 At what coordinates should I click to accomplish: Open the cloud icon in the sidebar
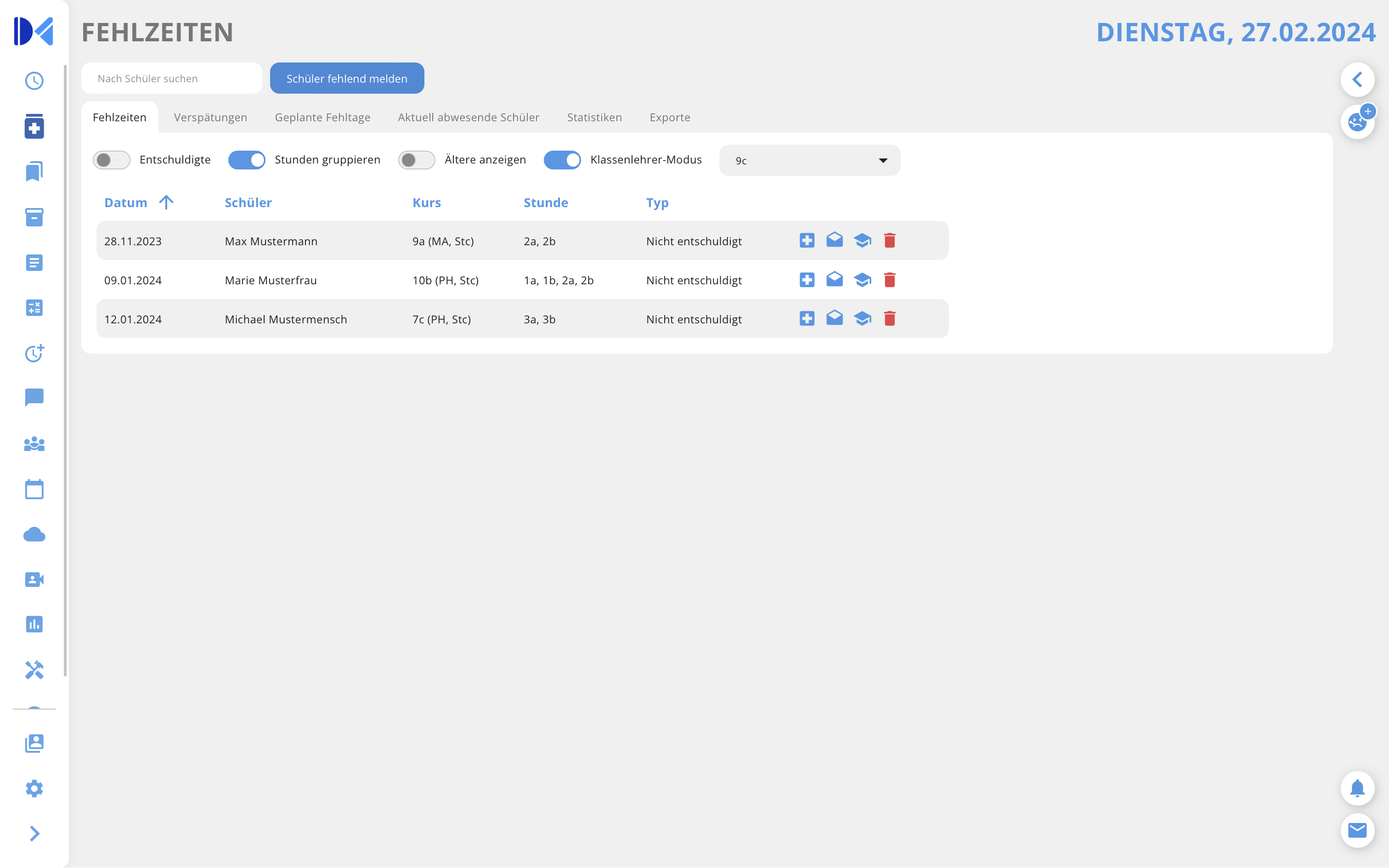tap(34, 535)
